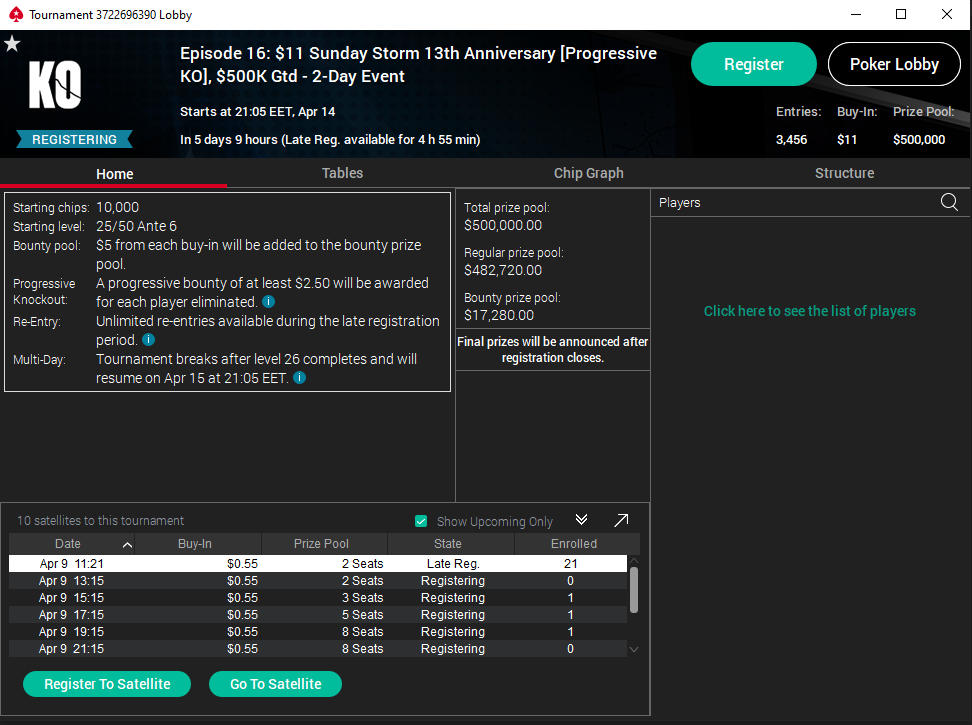Open info icon next to Re-Entry text
This screenshot has height=725, width=972.
click(148, 340)
